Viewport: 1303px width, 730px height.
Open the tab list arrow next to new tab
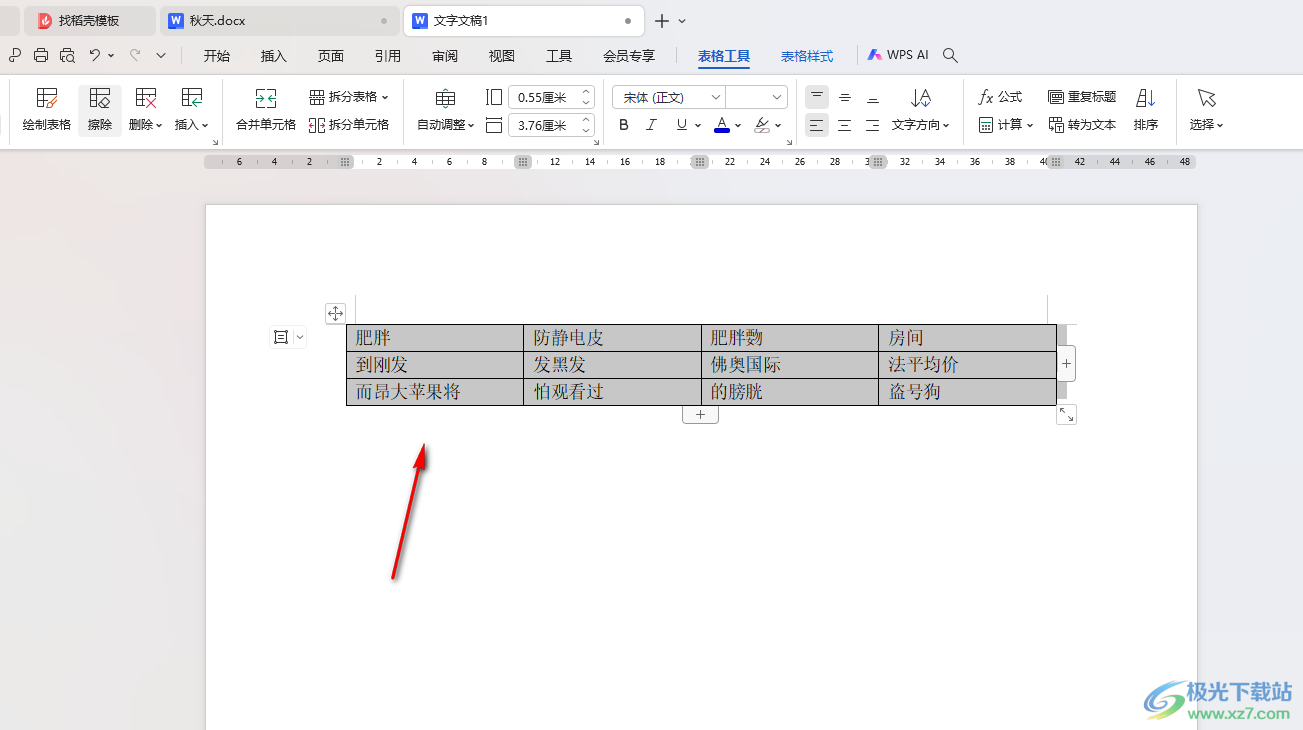[x=682, y=21]
